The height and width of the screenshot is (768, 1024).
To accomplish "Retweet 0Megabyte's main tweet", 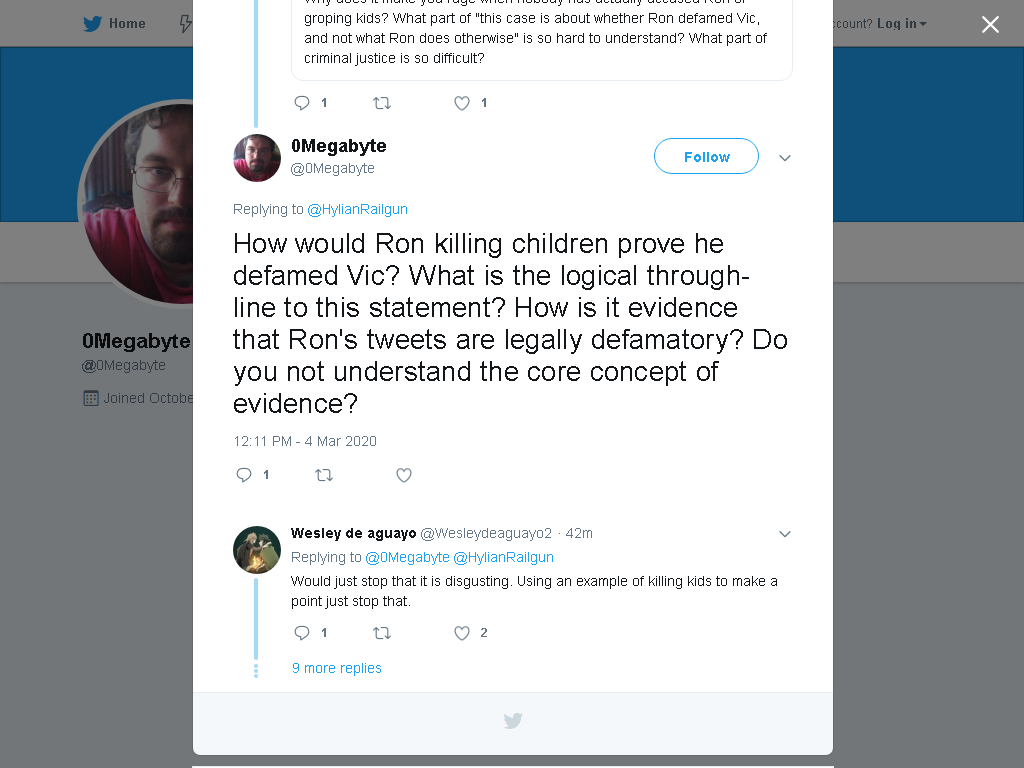I will (x=324, y=475).
